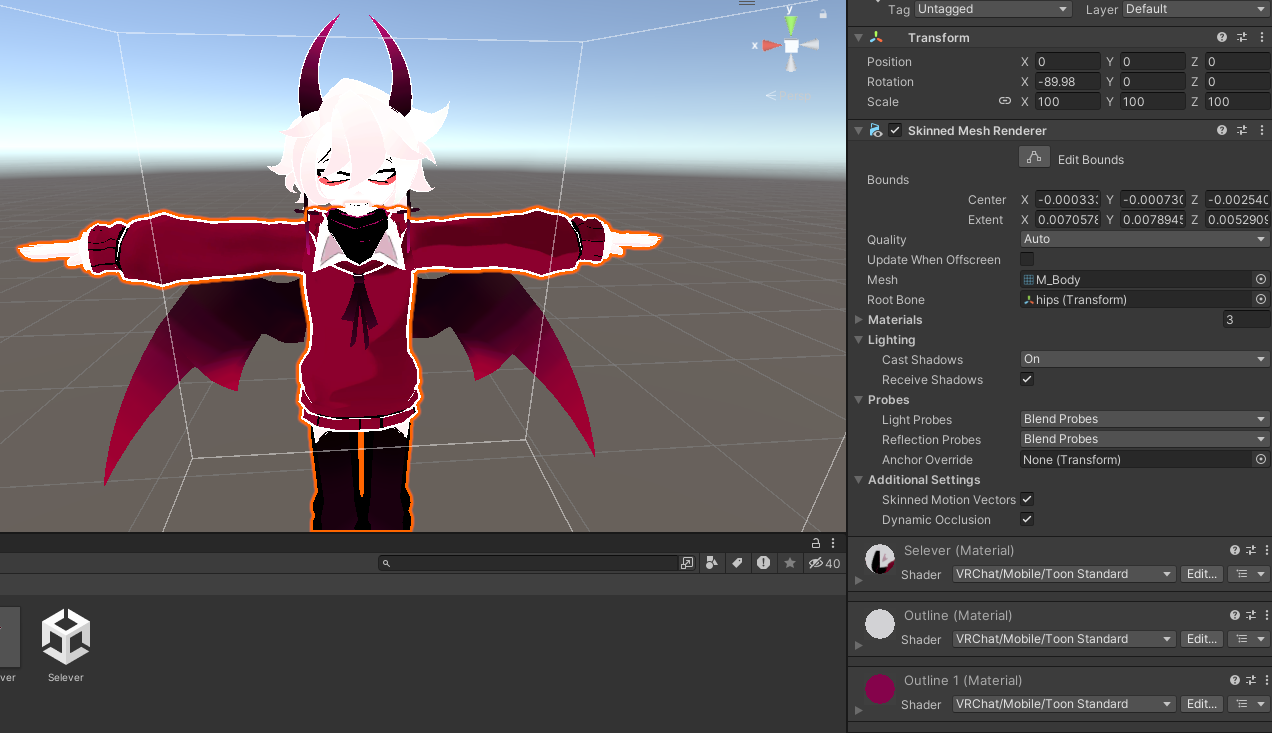
Task: Open the Tag dropdown
Action: point(994,9)
